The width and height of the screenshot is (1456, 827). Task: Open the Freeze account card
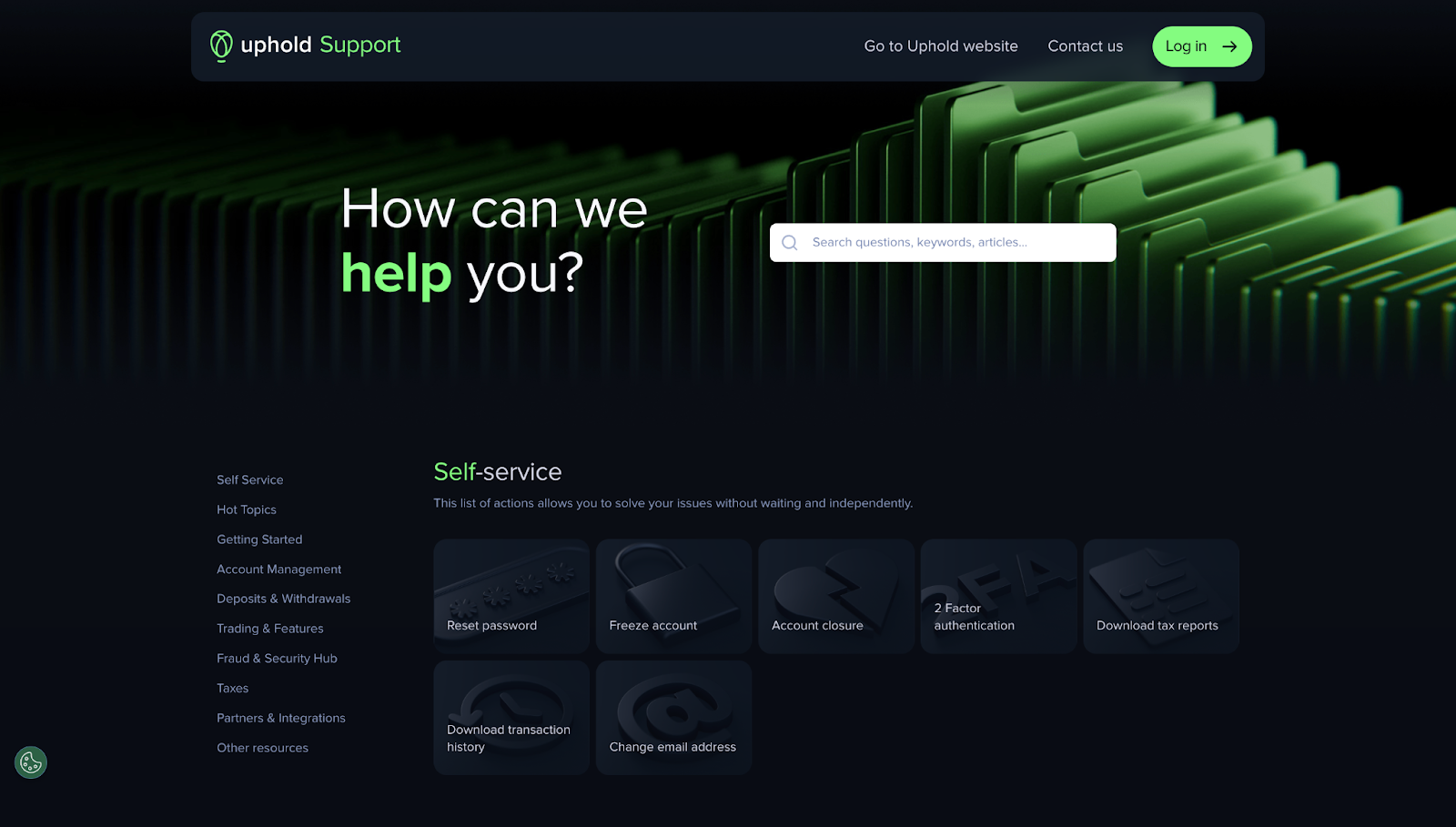coord(674,596)
